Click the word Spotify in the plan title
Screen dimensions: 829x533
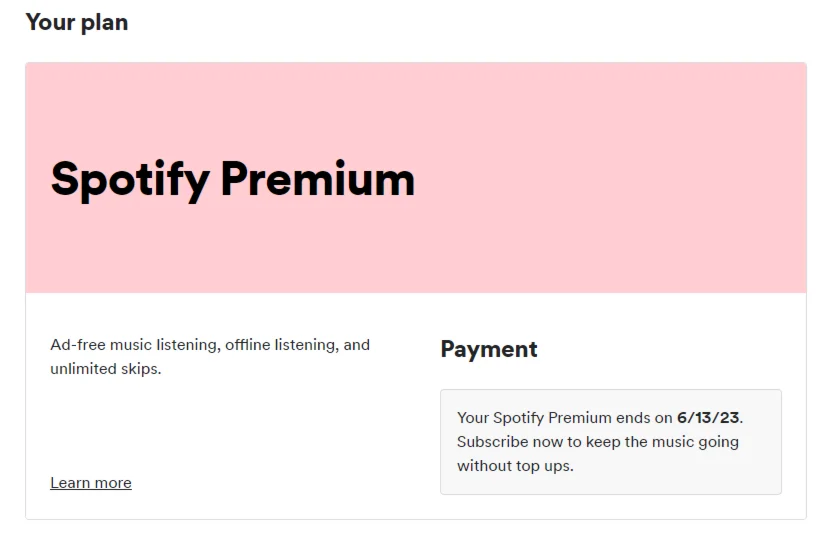(x=130, y=180)
